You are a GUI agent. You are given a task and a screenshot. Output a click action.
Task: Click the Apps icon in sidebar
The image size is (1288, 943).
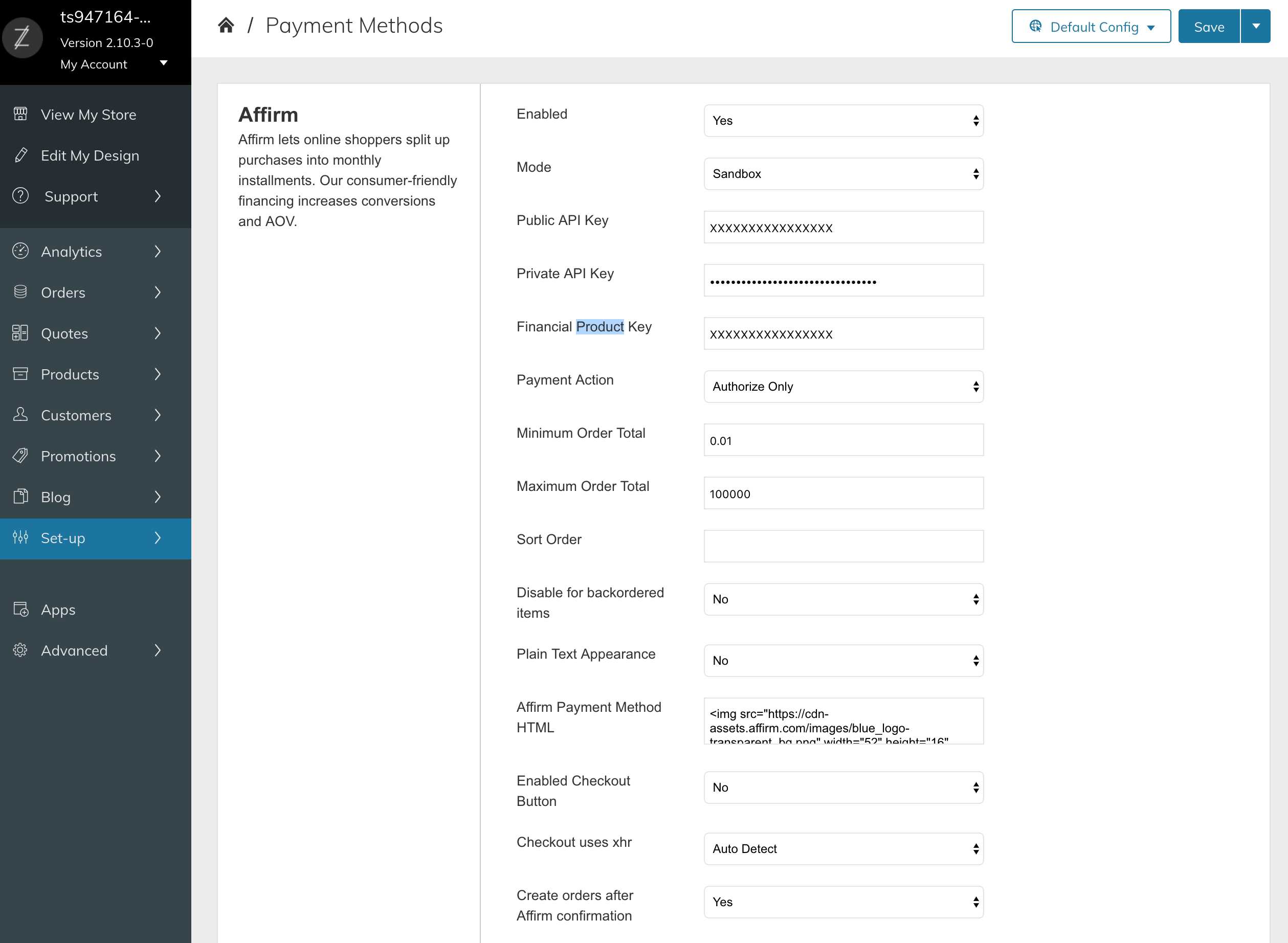(20, 610)
